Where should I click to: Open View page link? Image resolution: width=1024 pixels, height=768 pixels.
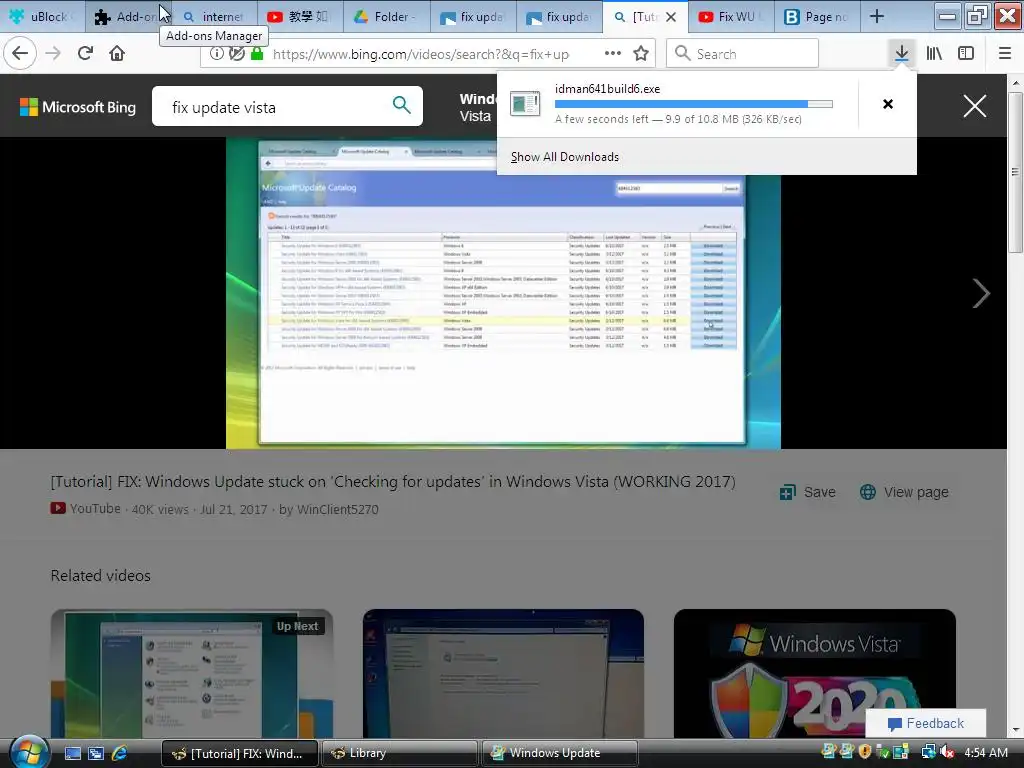(904, 492)
